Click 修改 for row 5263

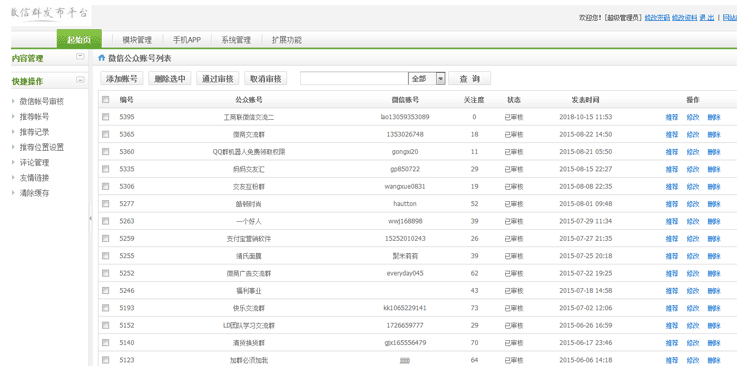693,222
